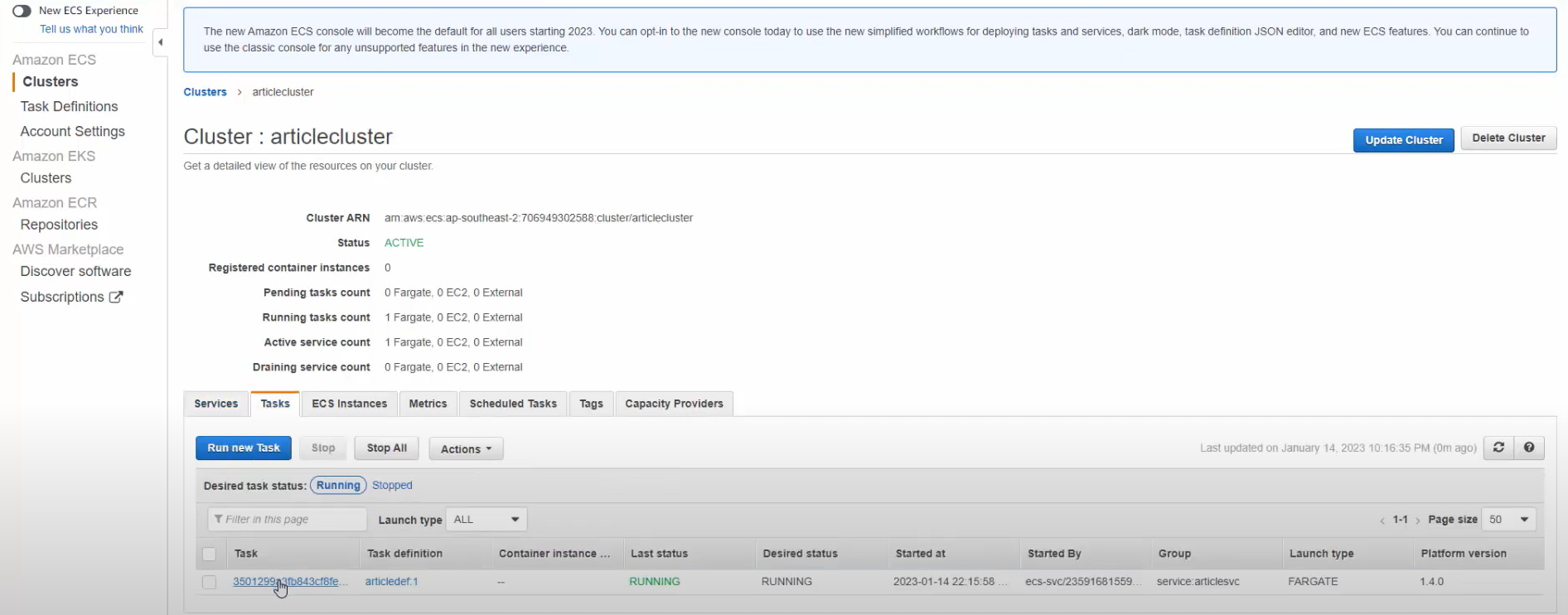Click the cluster ARN value text
The width and height of the screenshot is (1568, 615).
click(539, 218)
